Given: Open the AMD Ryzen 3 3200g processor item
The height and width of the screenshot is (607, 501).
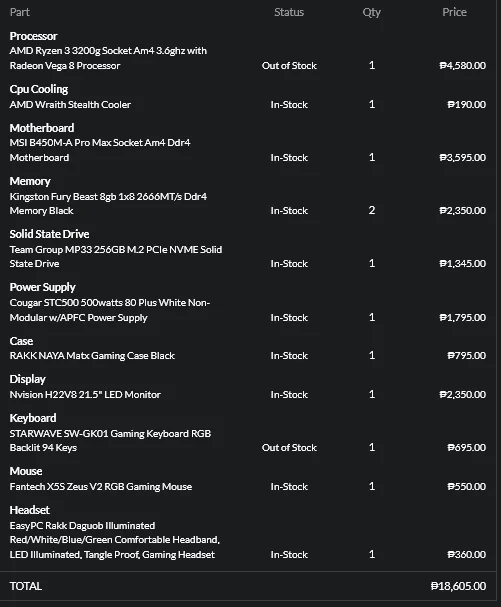Looking at the screenshot, I should (x=108, y=58).
